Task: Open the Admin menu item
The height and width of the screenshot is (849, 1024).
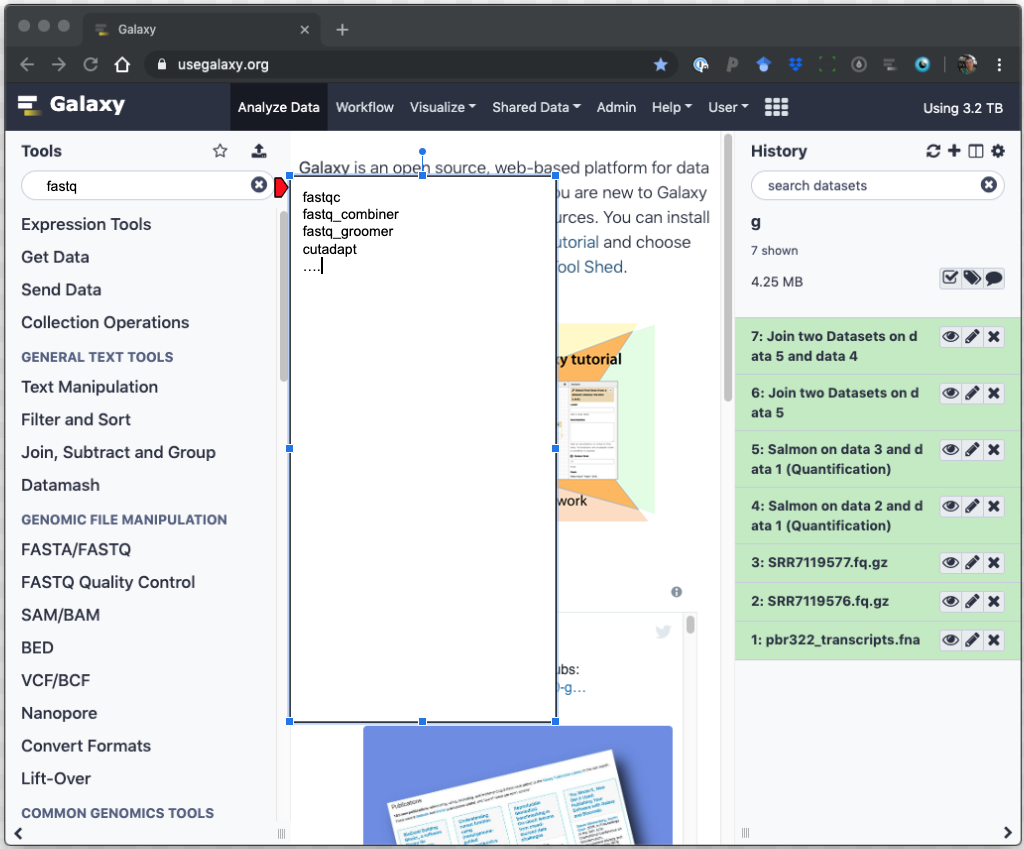Action: tap(616, 107)
